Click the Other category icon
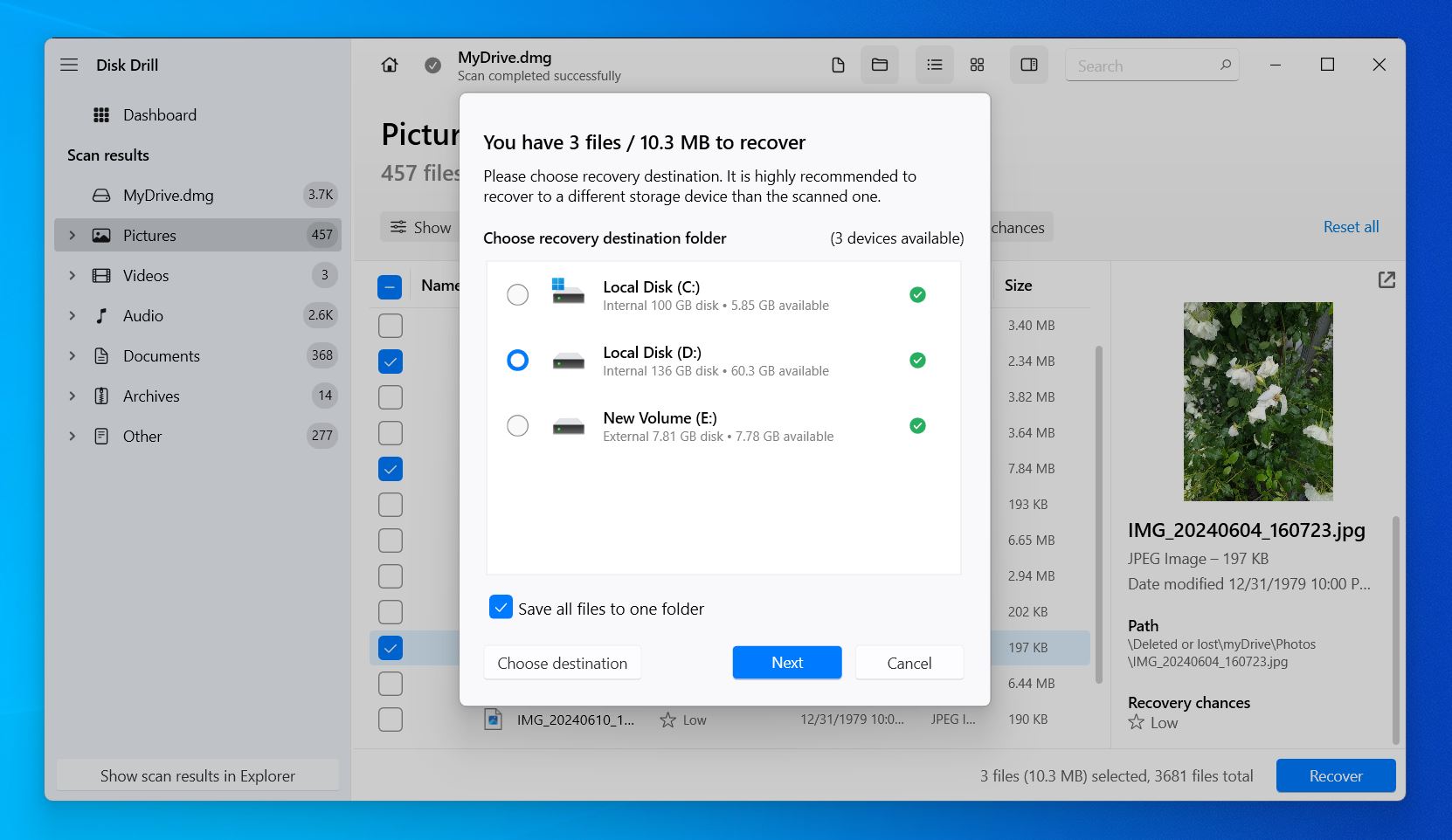The height and width of the screenshot is (840, 1452). pos(101,437)
